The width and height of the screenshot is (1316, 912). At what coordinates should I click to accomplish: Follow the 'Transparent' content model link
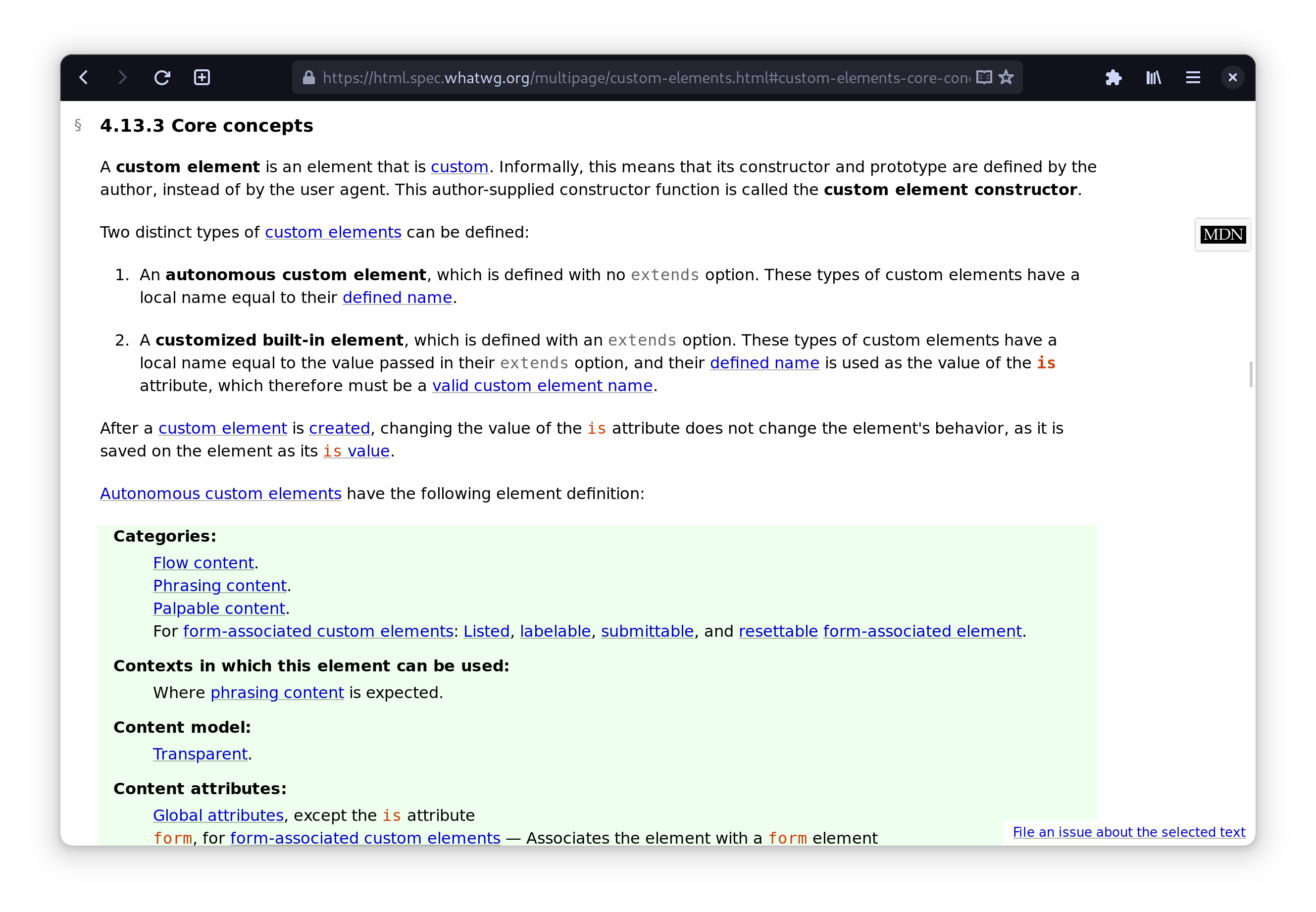point(200,754)
